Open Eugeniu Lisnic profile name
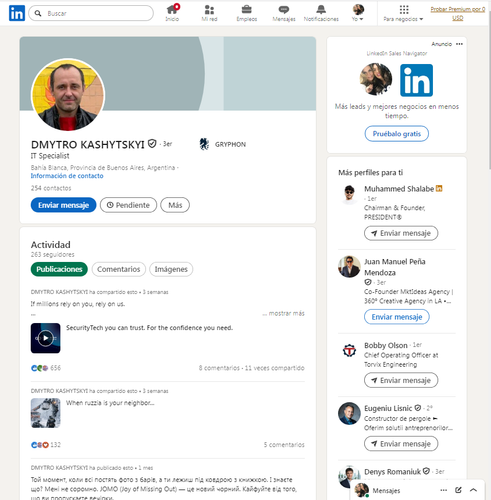Viewport: 491px width, 500px height. 388,408
